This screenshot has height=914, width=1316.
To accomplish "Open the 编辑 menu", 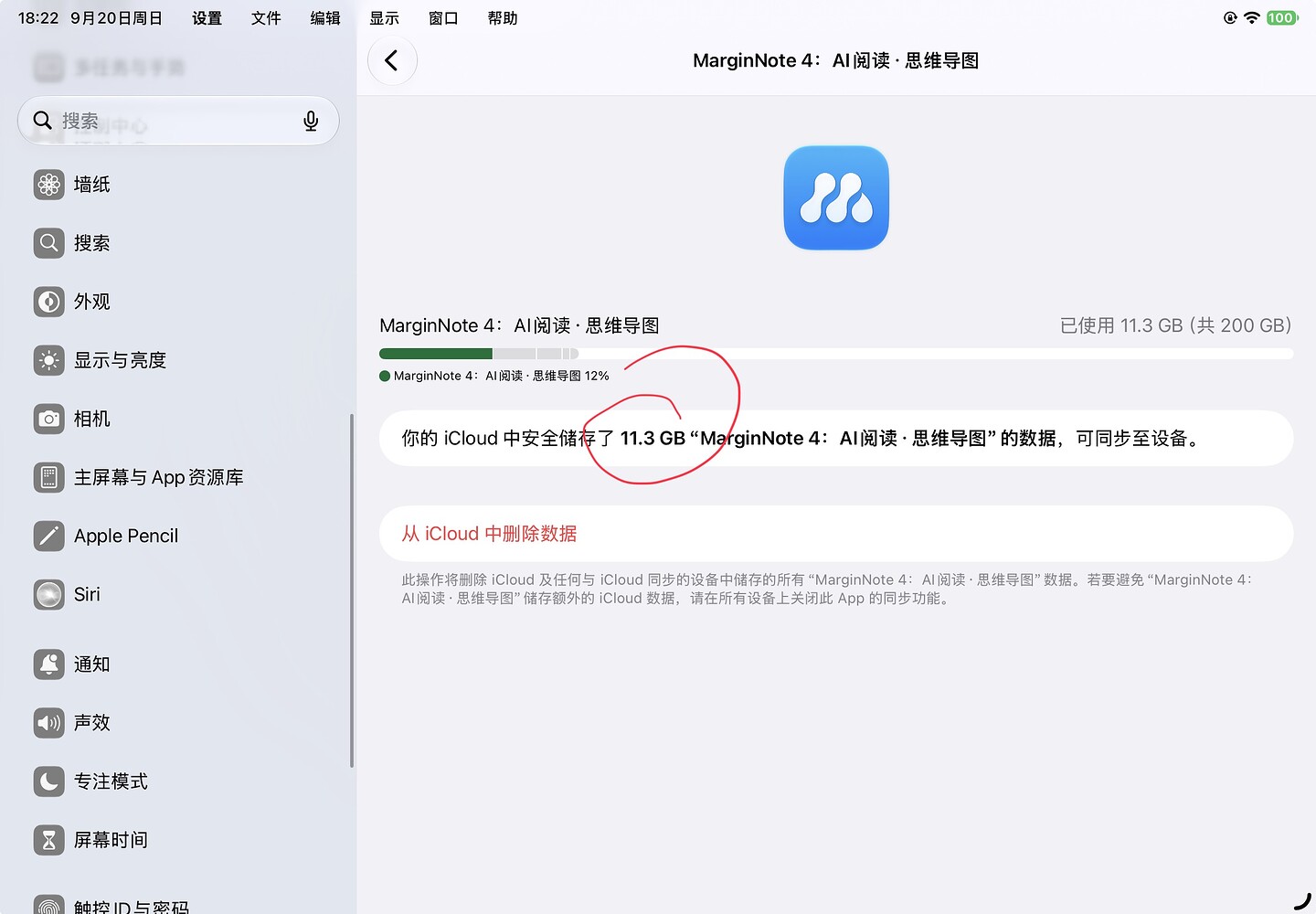I will click(325, 18).
